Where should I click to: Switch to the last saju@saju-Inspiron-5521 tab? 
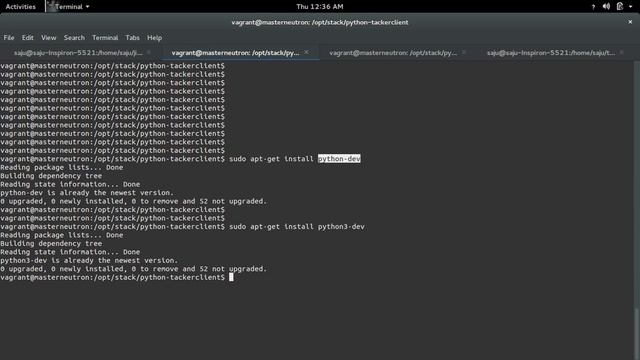(551, 53)
